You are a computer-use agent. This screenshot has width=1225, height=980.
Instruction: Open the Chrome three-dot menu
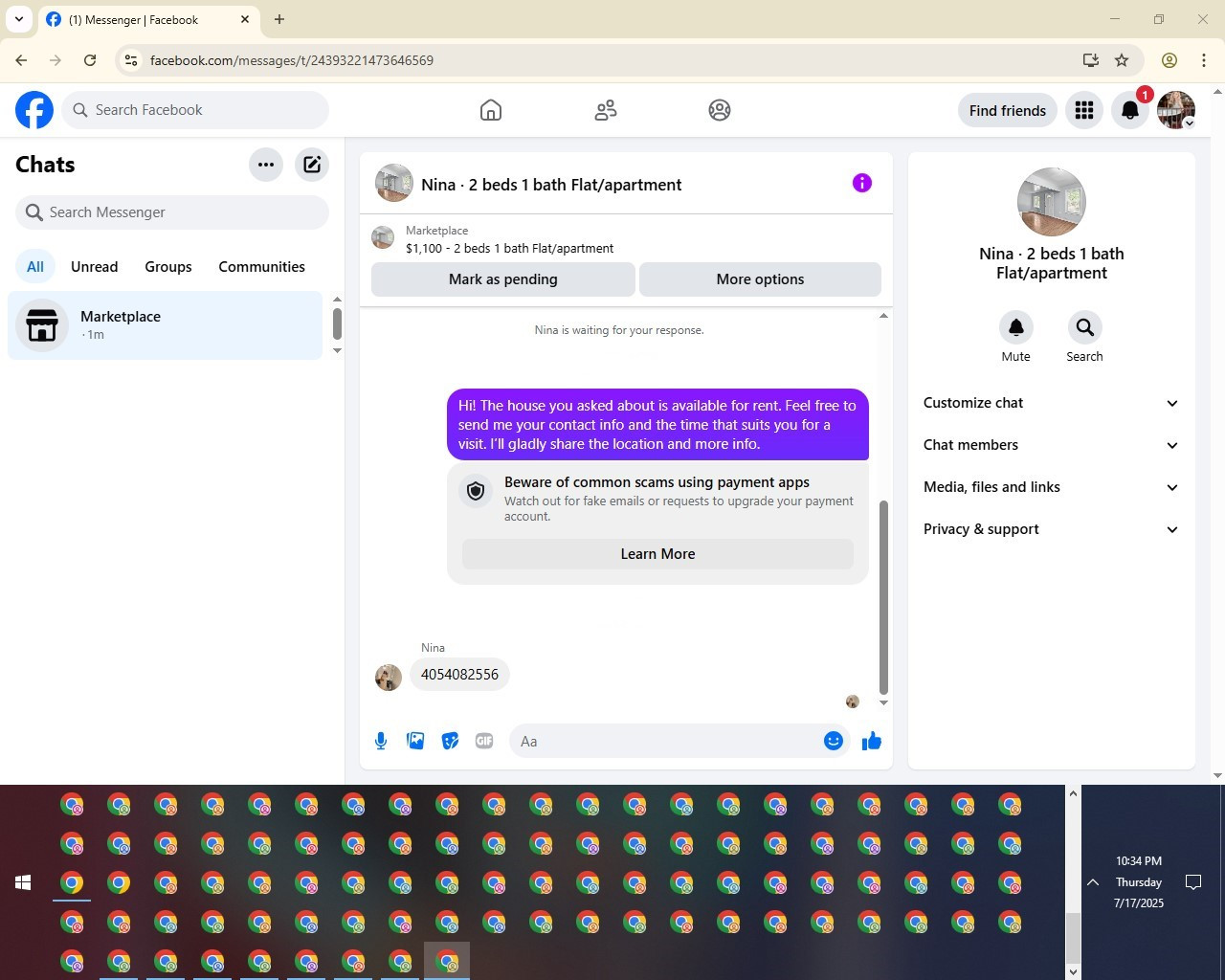(1204, 60)
